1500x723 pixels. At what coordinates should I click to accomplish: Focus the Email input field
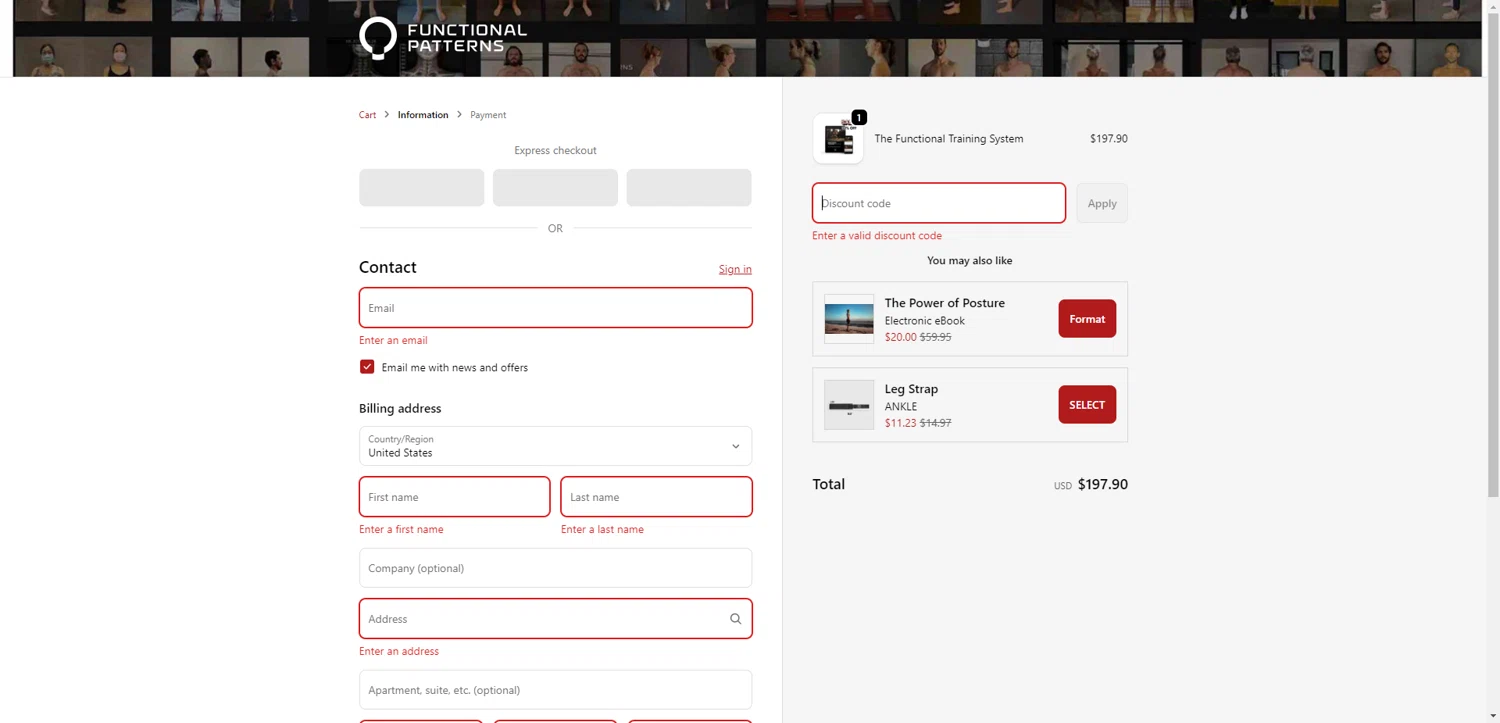tap(555, 308)
